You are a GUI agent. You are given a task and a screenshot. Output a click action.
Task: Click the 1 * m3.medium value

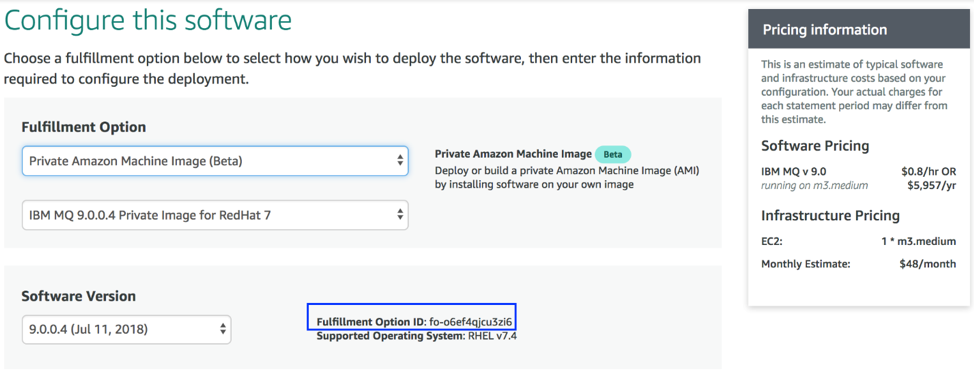pyautogui.click(x=918, y=241)
